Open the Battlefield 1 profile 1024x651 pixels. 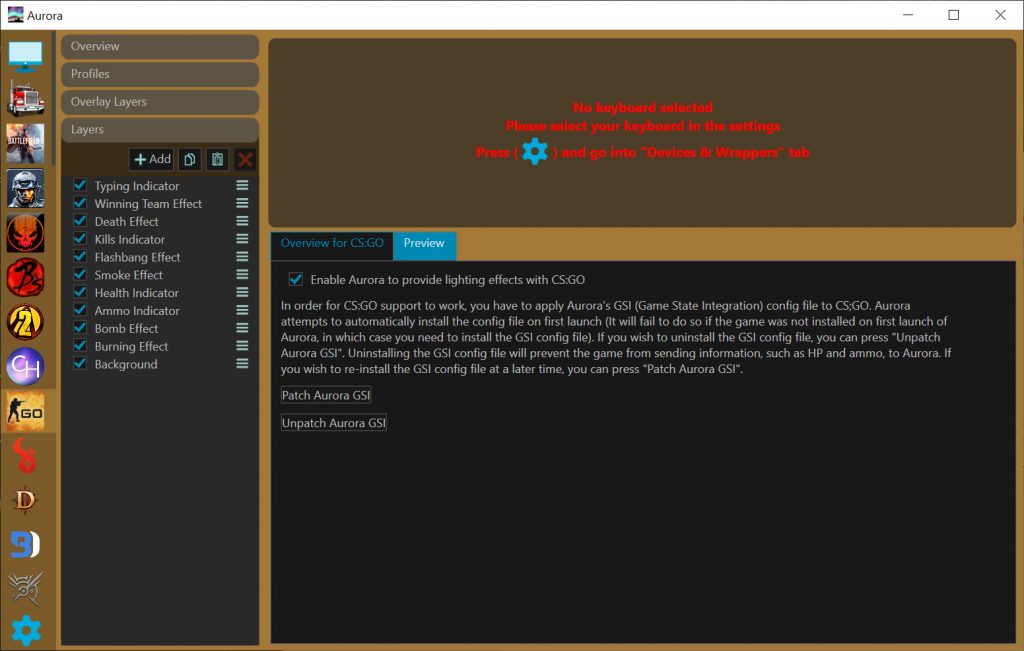25,143
